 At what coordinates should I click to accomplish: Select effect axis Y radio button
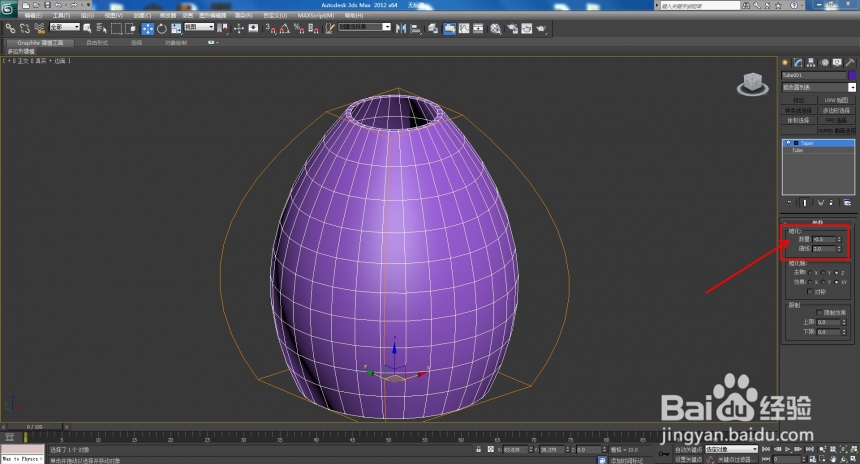(x=823, y=282)
